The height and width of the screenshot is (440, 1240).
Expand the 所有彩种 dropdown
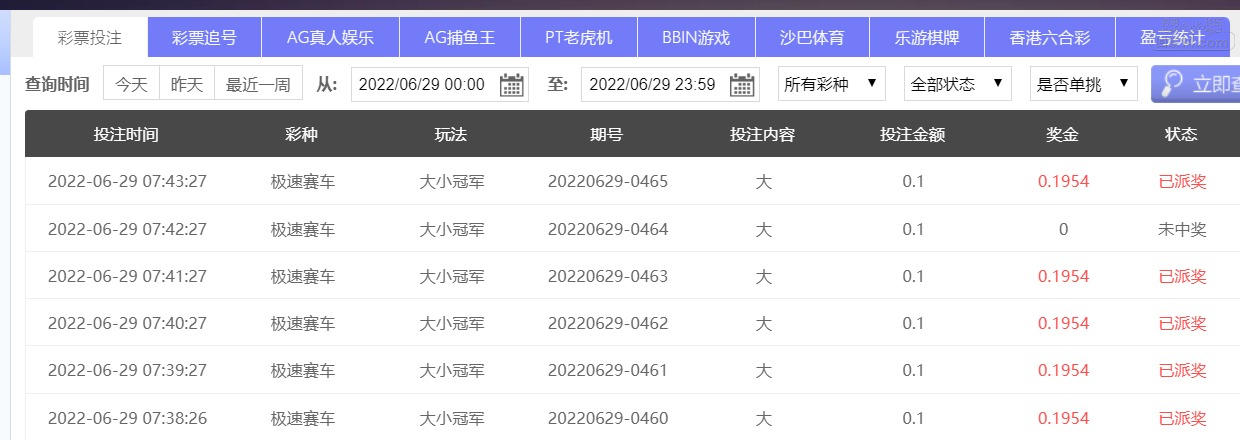831,85
